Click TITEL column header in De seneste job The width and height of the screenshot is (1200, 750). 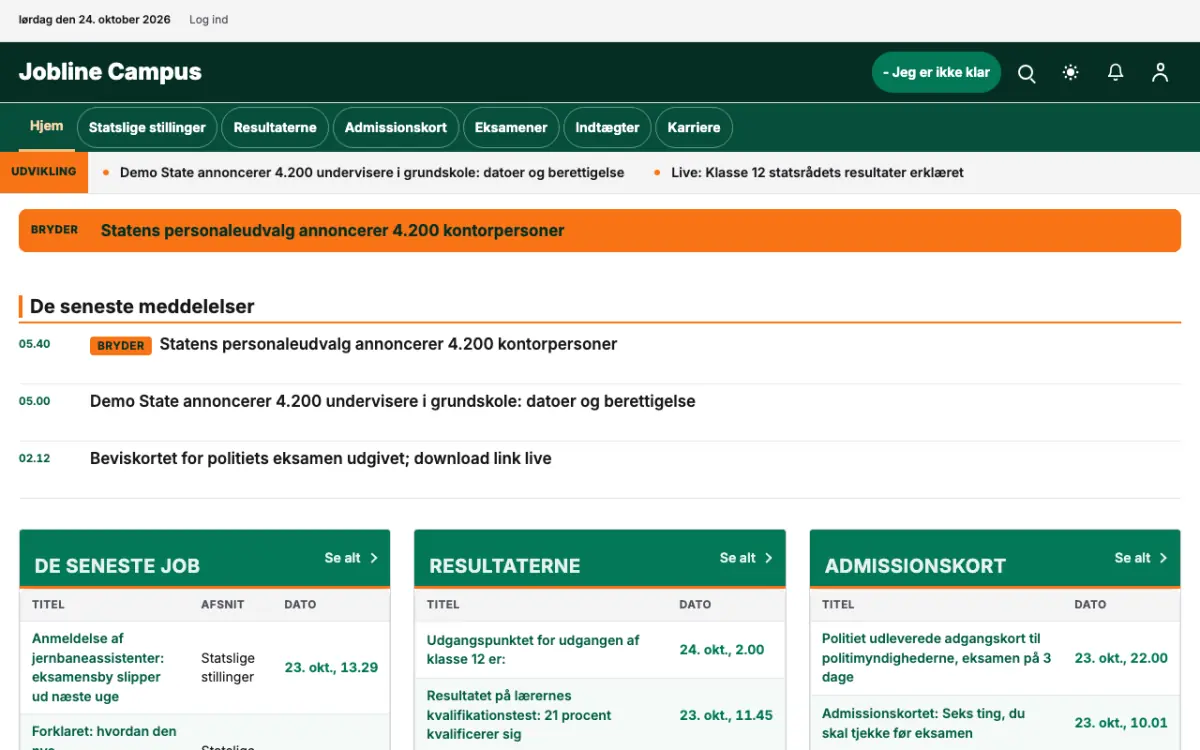48,604
